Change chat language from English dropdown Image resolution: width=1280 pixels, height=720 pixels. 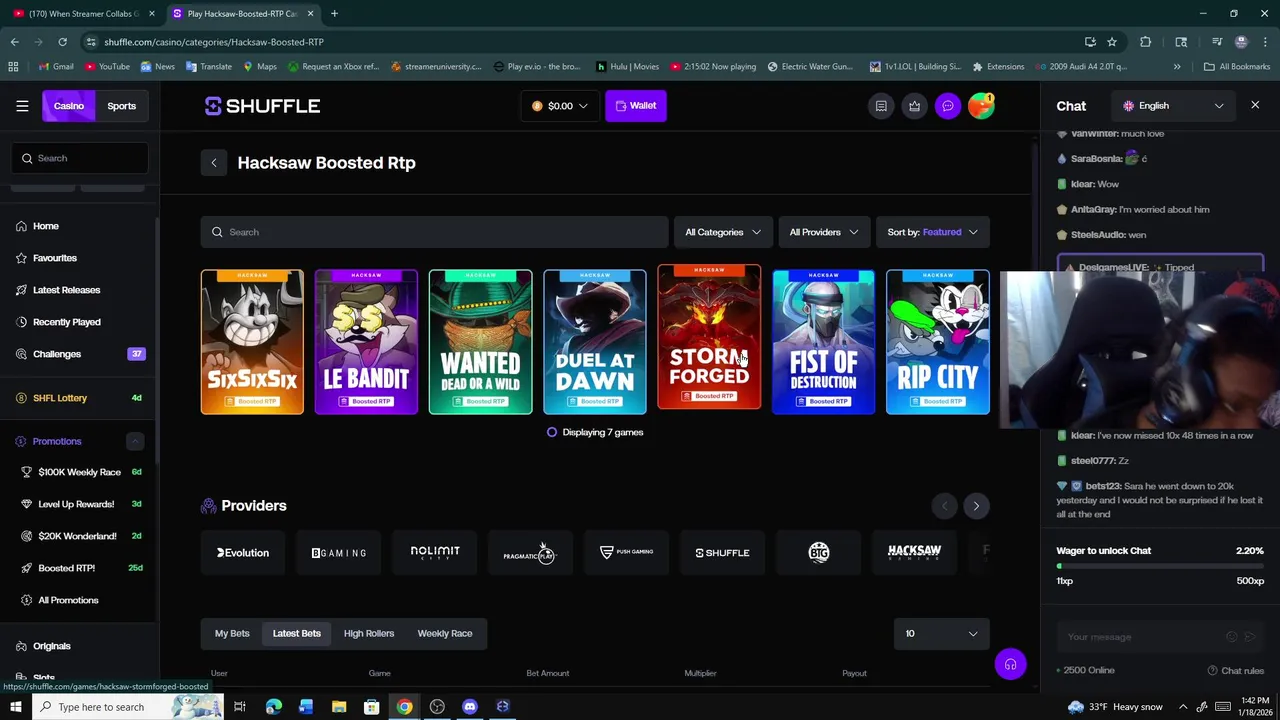pyautogui.click(x=1174, y=106)
